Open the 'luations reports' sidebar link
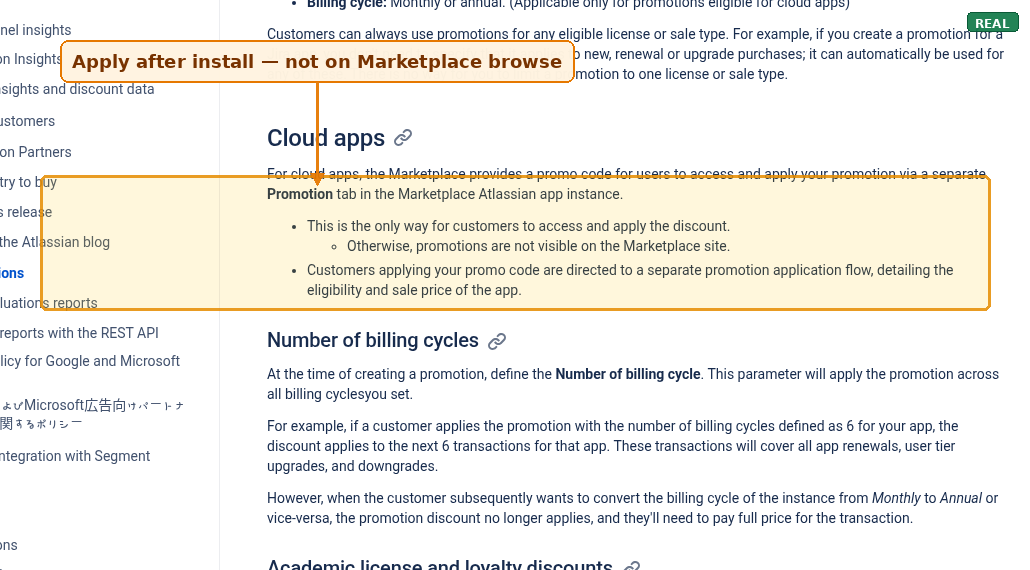The image size is (1030, 570). (49, 303)
